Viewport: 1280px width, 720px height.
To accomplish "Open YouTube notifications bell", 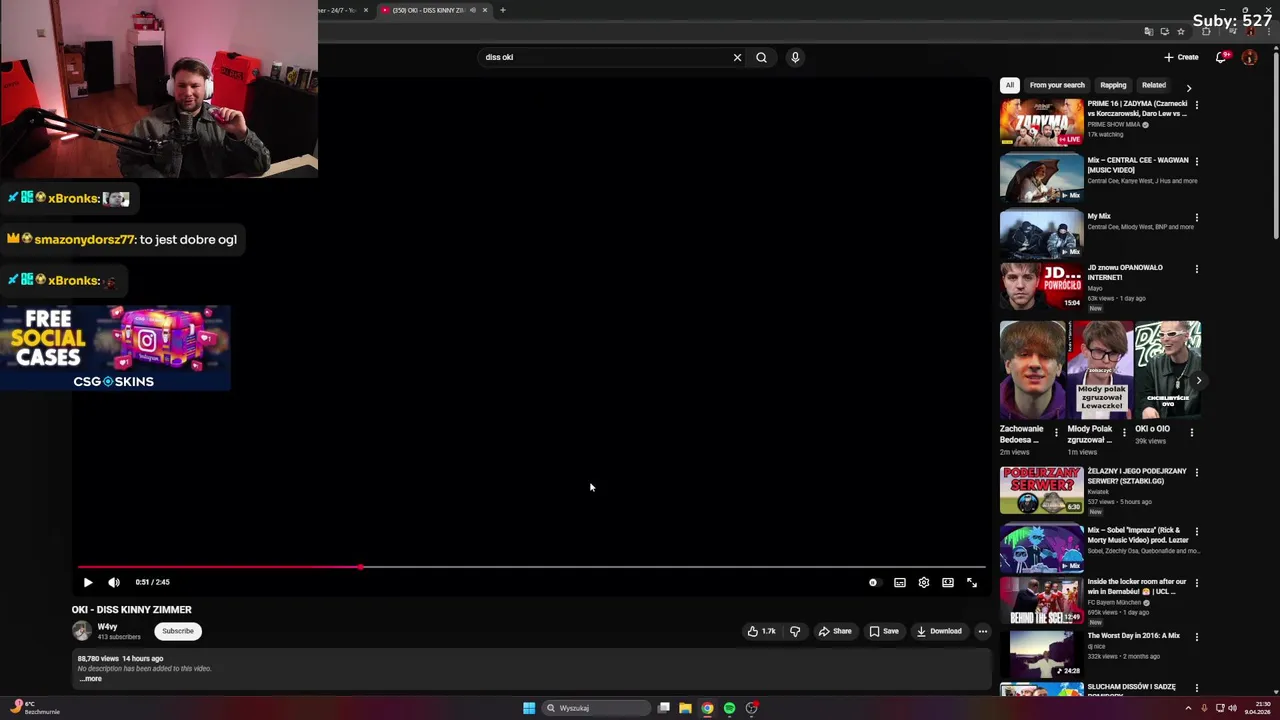I will (1221, 57).
